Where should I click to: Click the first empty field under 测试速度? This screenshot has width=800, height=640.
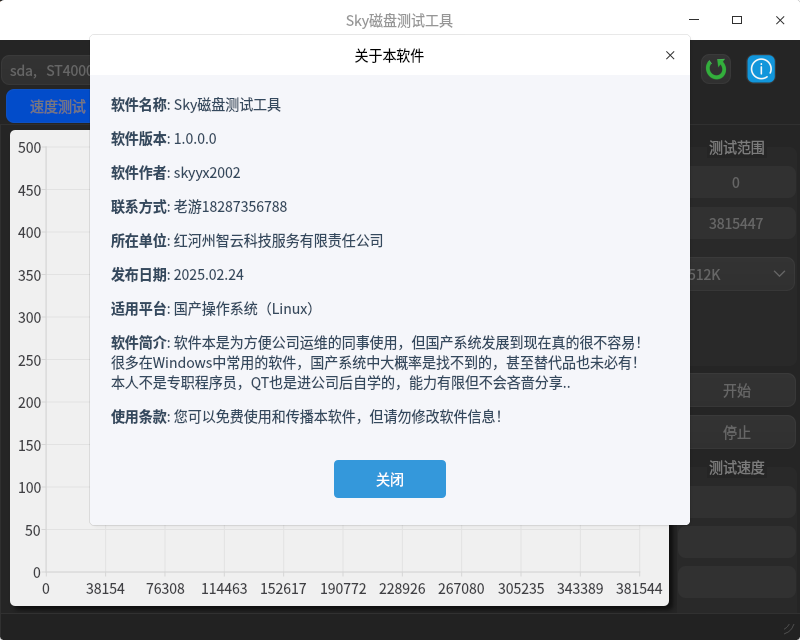click(x=737, y=502)
